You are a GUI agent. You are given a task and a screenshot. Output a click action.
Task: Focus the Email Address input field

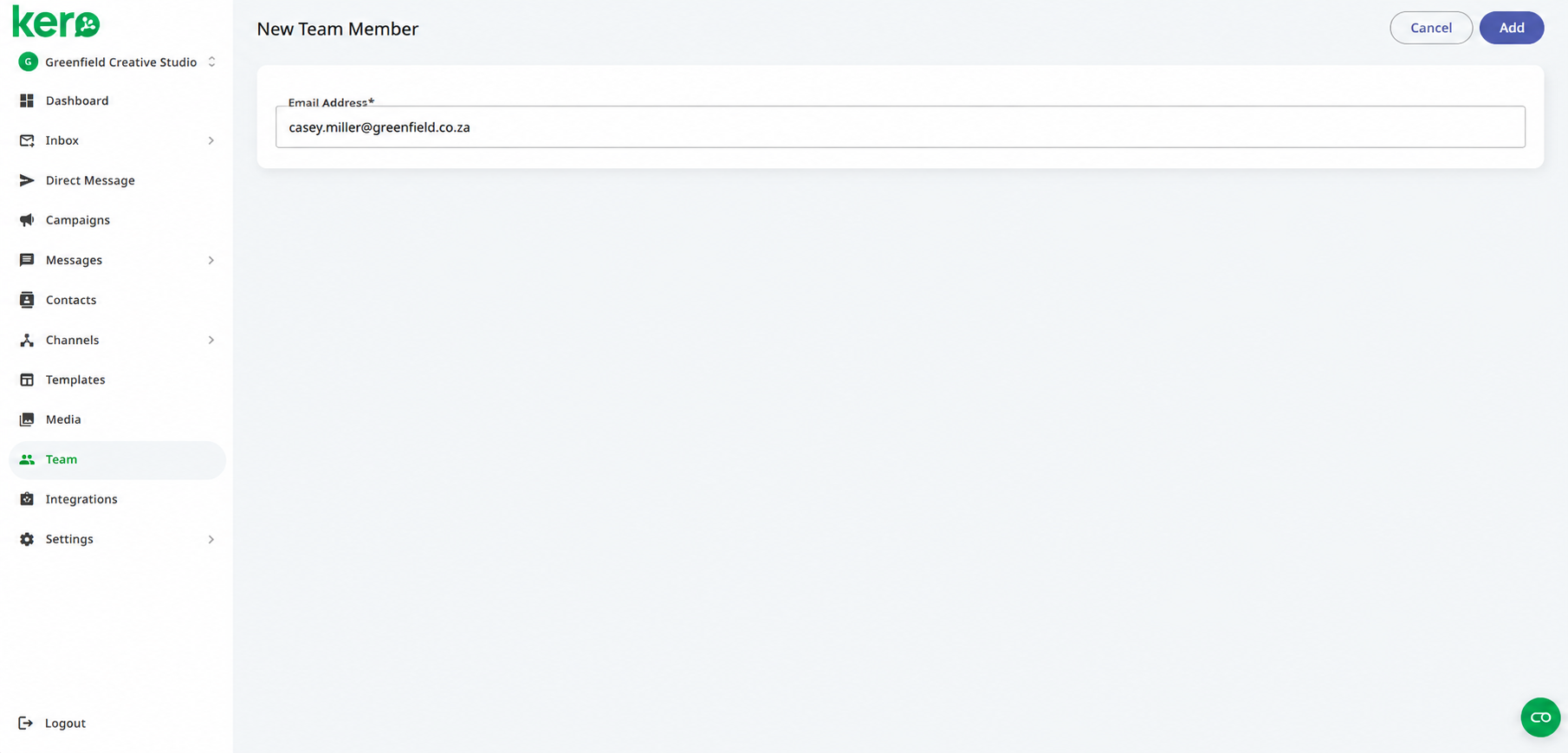click(900, 127)
